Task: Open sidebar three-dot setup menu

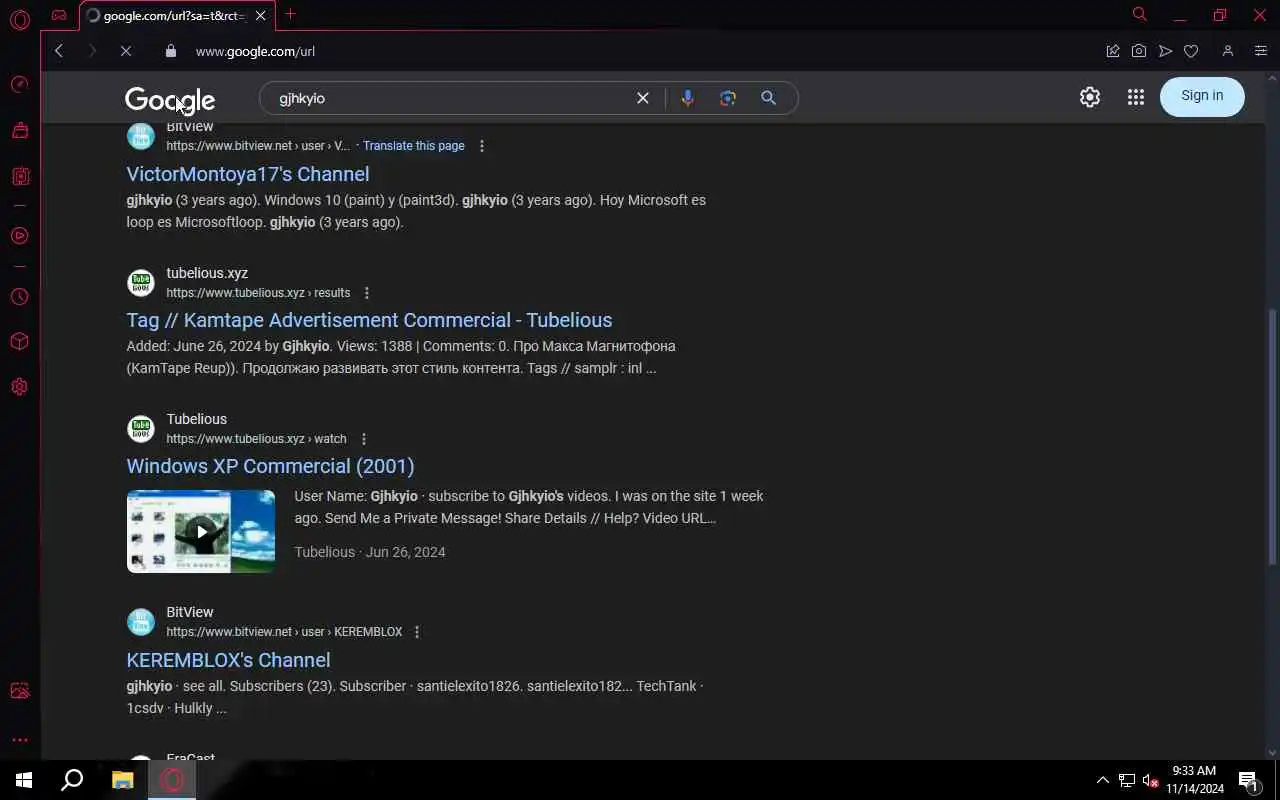Action: (x=19, y=740)
